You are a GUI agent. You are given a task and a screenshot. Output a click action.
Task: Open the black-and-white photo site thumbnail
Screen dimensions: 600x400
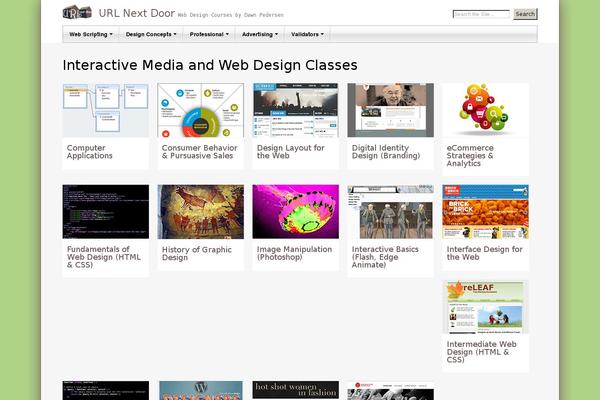390,390
